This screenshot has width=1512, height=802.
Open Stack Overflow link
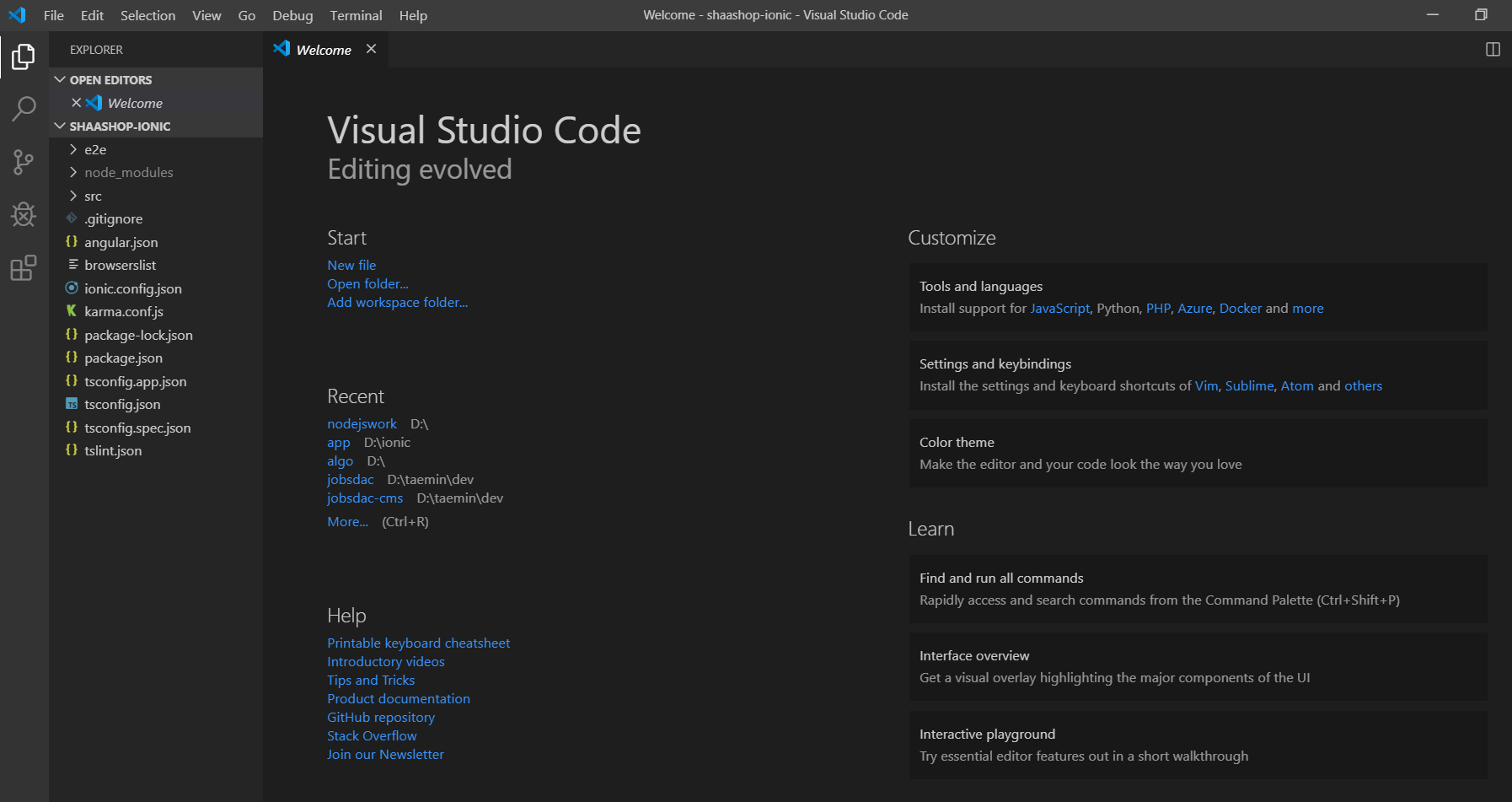pyautogui.click(x=372, y=735)
